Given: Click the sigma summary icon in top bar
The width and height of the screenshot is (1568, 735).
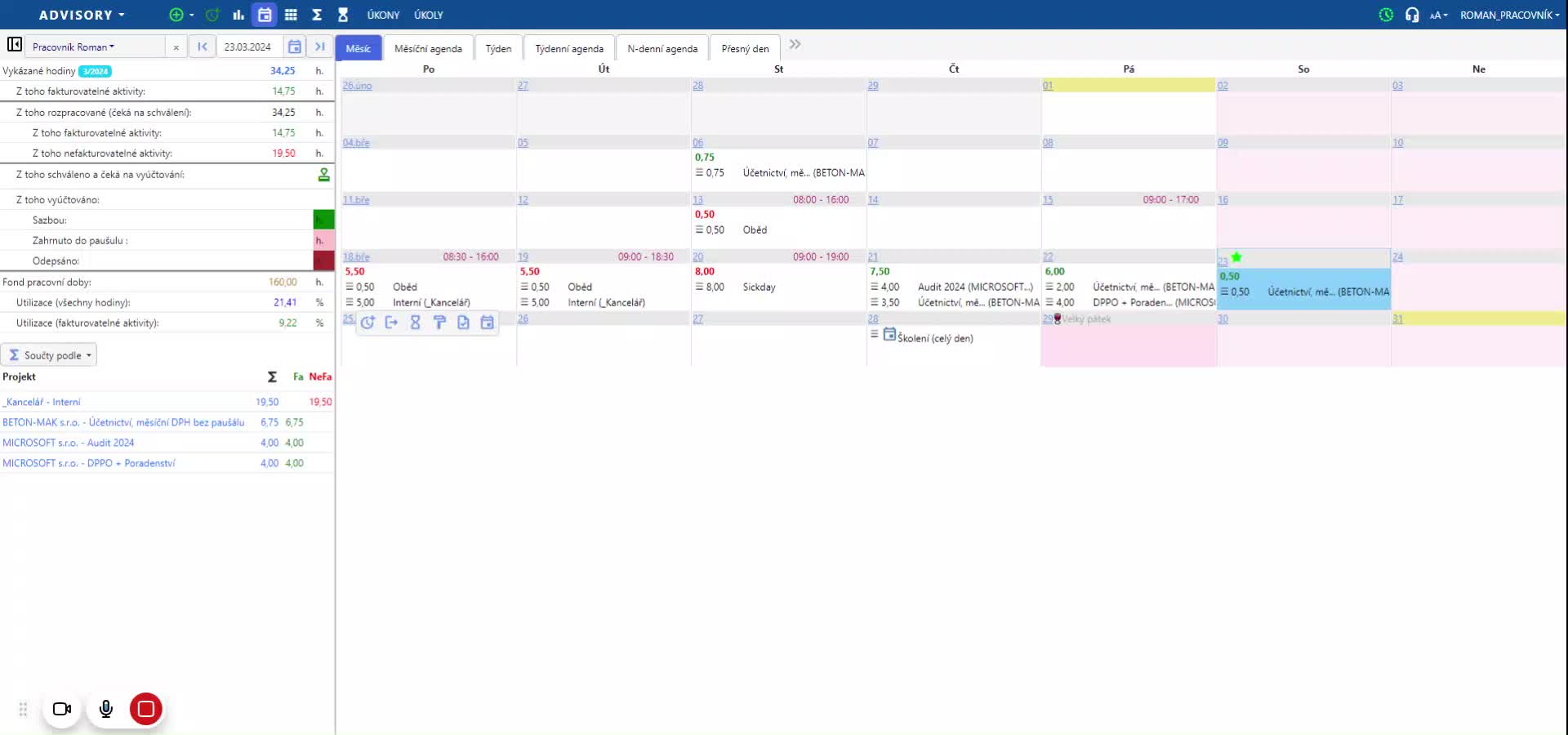Looking at the screenshot, I should 317,15.
